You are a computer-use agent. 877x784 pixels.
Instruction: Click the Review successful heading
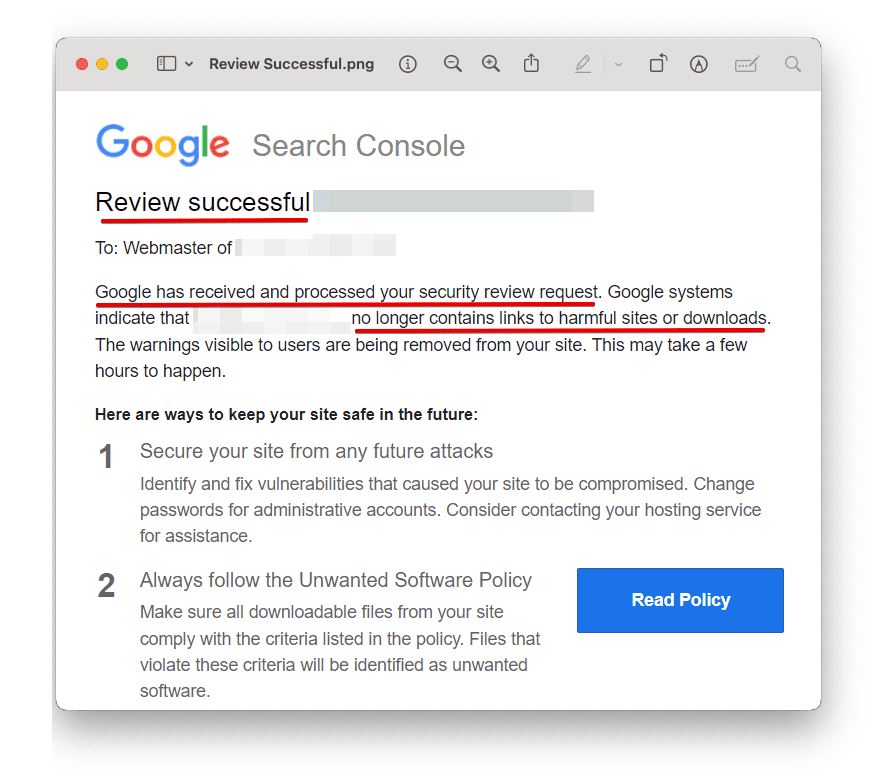(202, 202)
